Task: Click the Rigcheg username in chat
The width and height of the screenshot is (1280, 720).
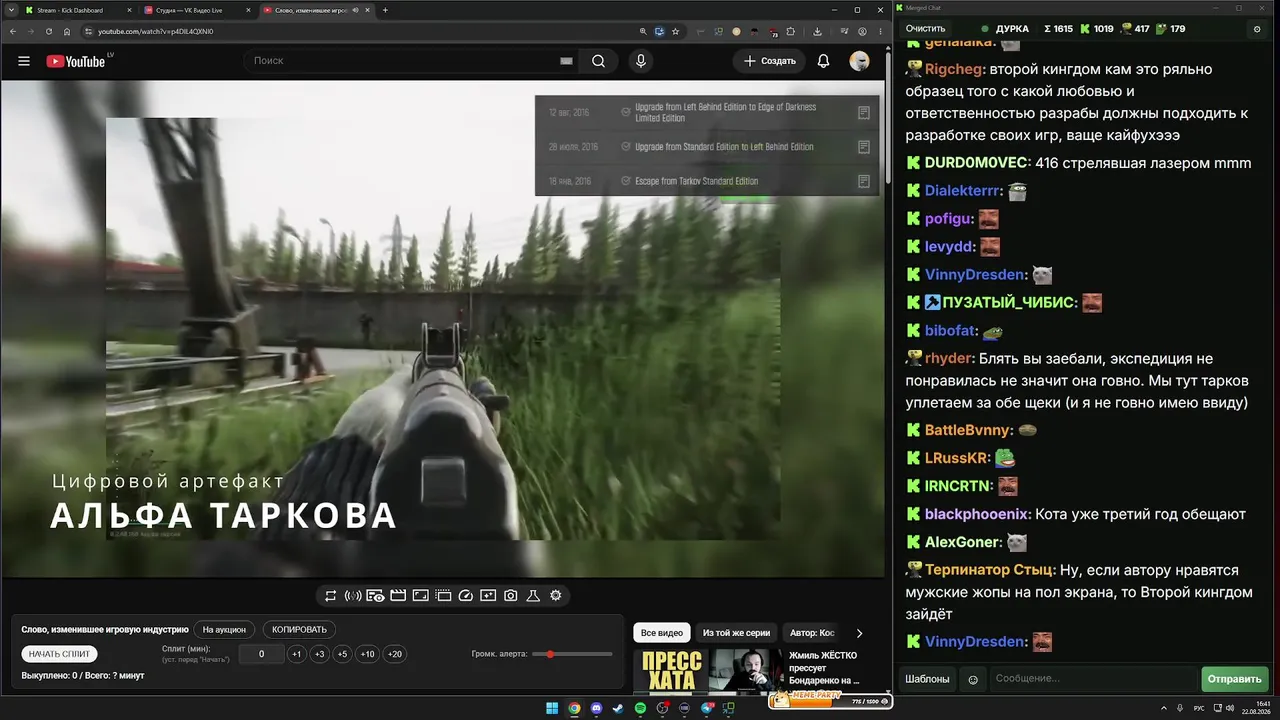Action: 954,69
